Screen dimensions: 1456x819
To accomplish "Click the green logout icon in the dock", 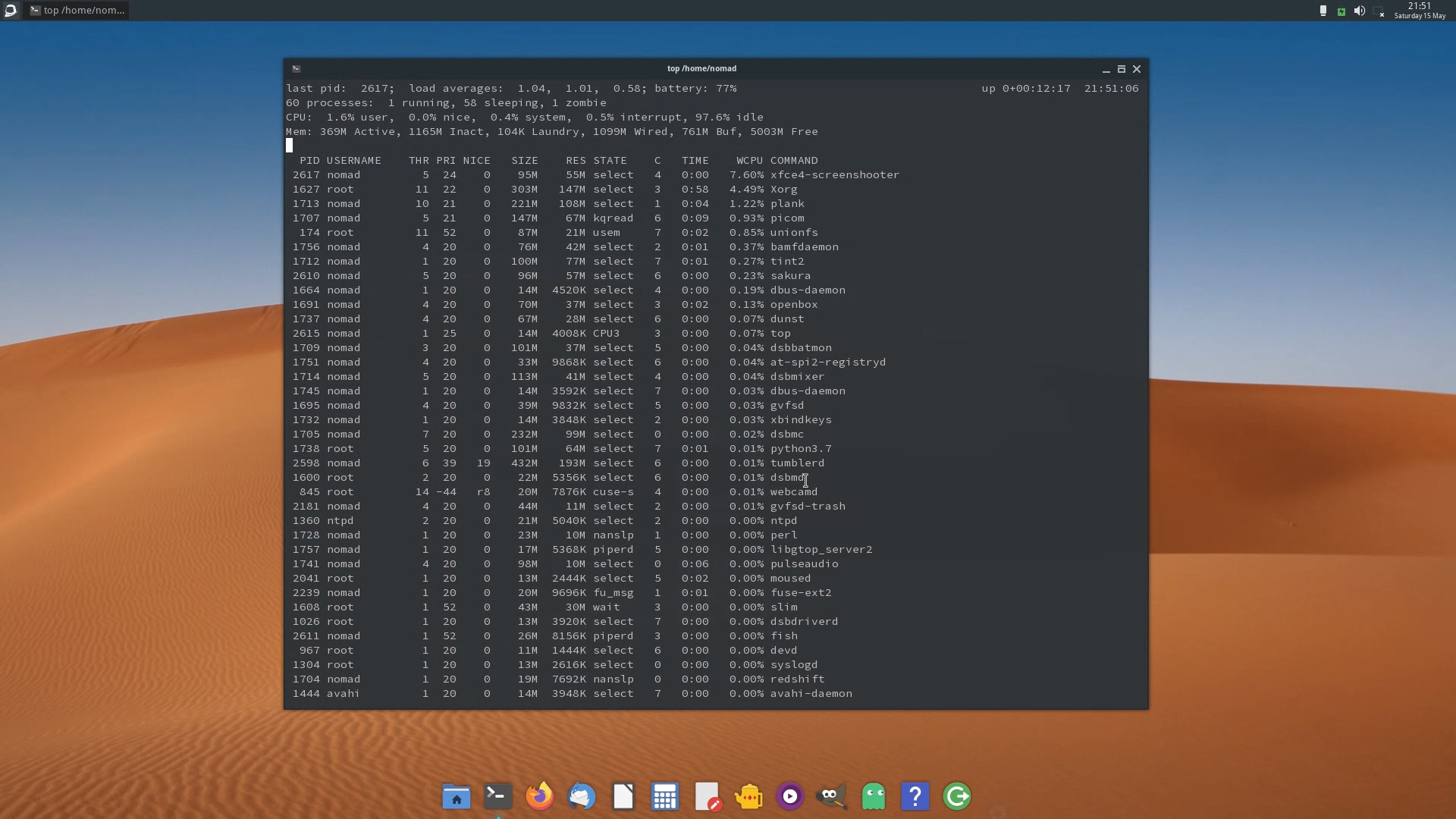I will pyautogui.click(x=956, y=795).
